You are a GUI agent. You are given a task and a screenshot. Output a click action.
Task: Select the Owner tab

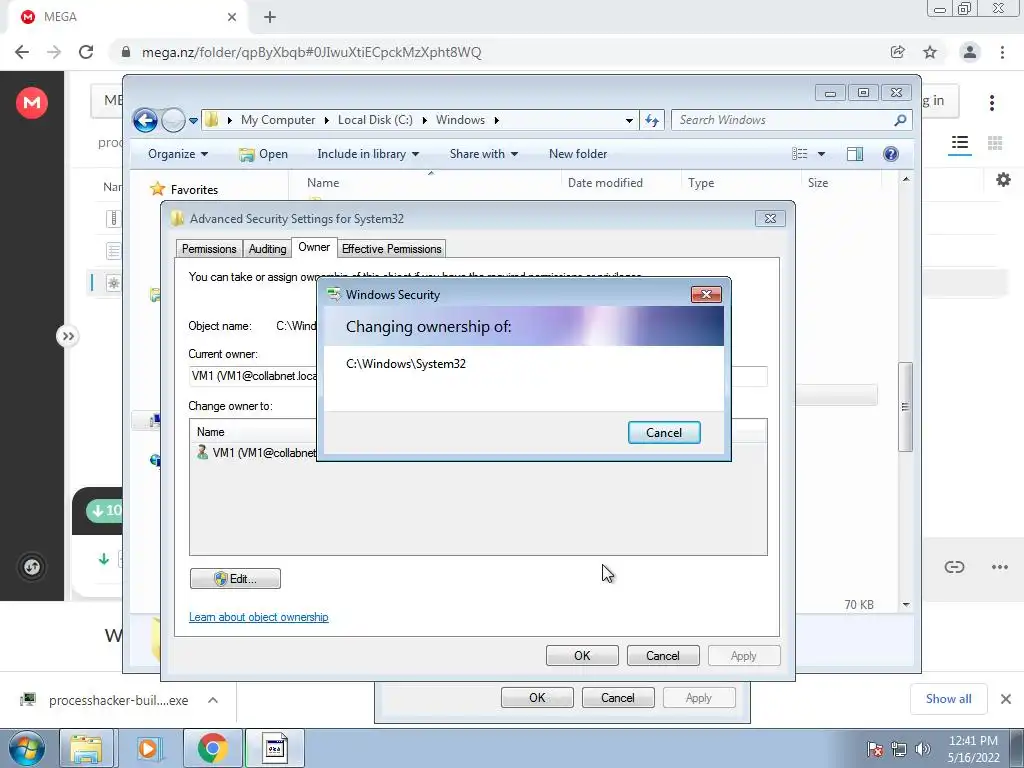pyautogui.click(x=313, y=247)
